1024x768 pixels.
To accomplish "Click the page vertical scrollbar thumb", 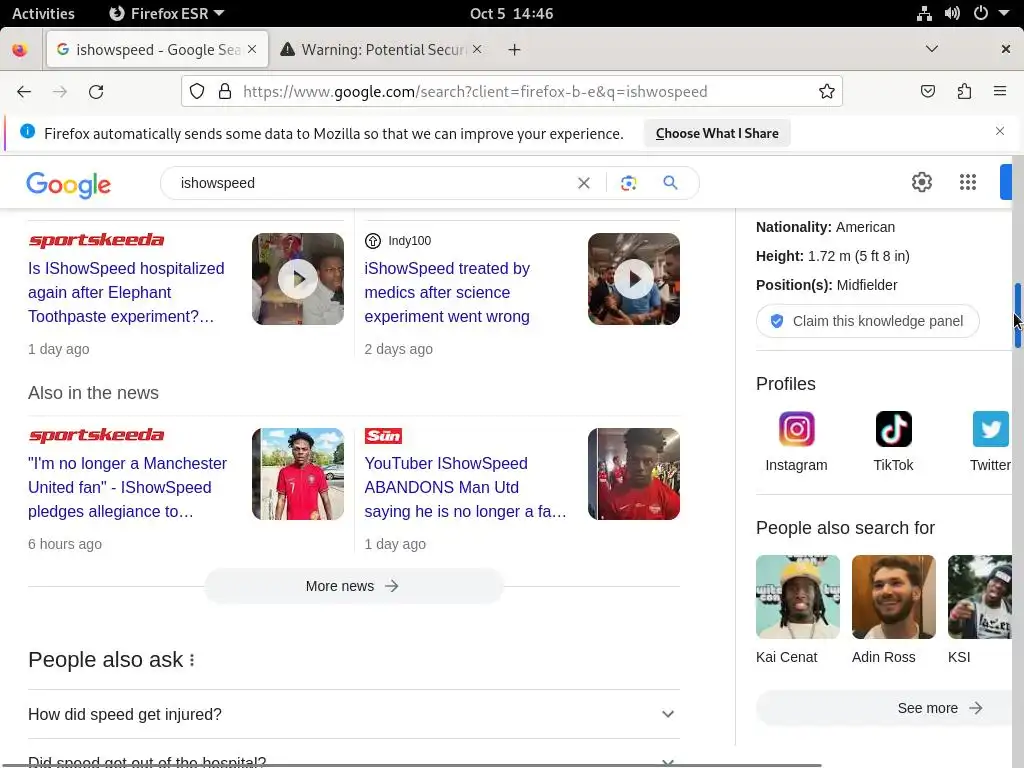I will (1017, 316).
